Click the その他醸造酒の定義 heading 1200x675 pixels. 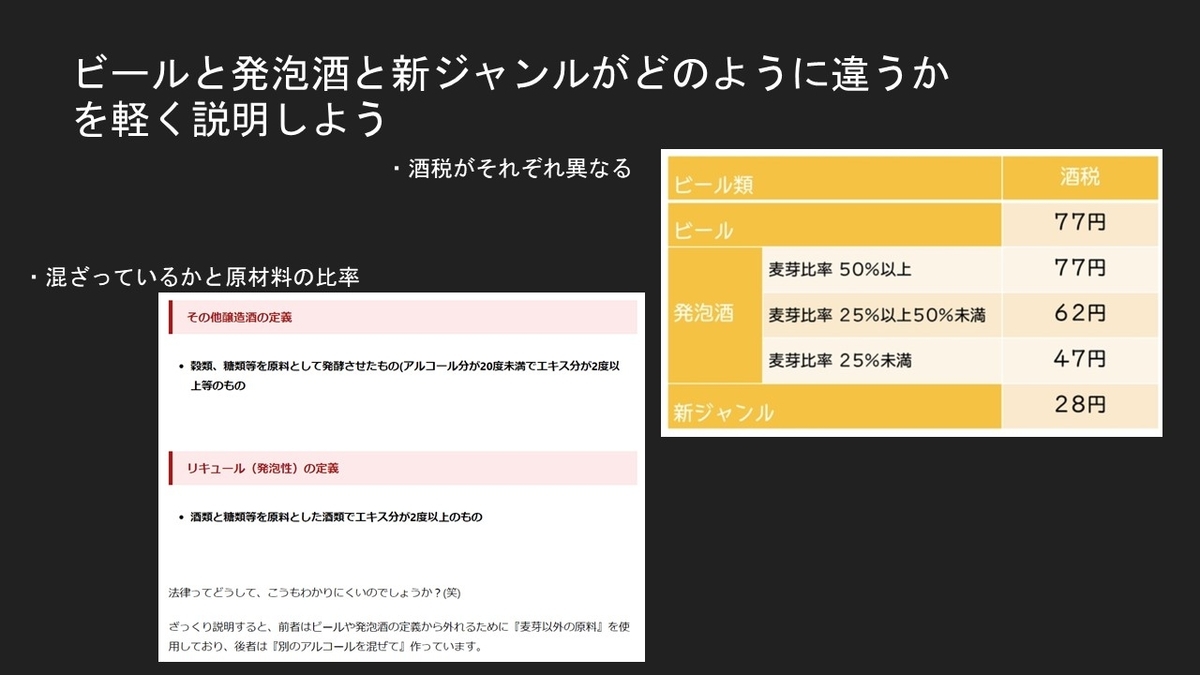pos(403,318)
